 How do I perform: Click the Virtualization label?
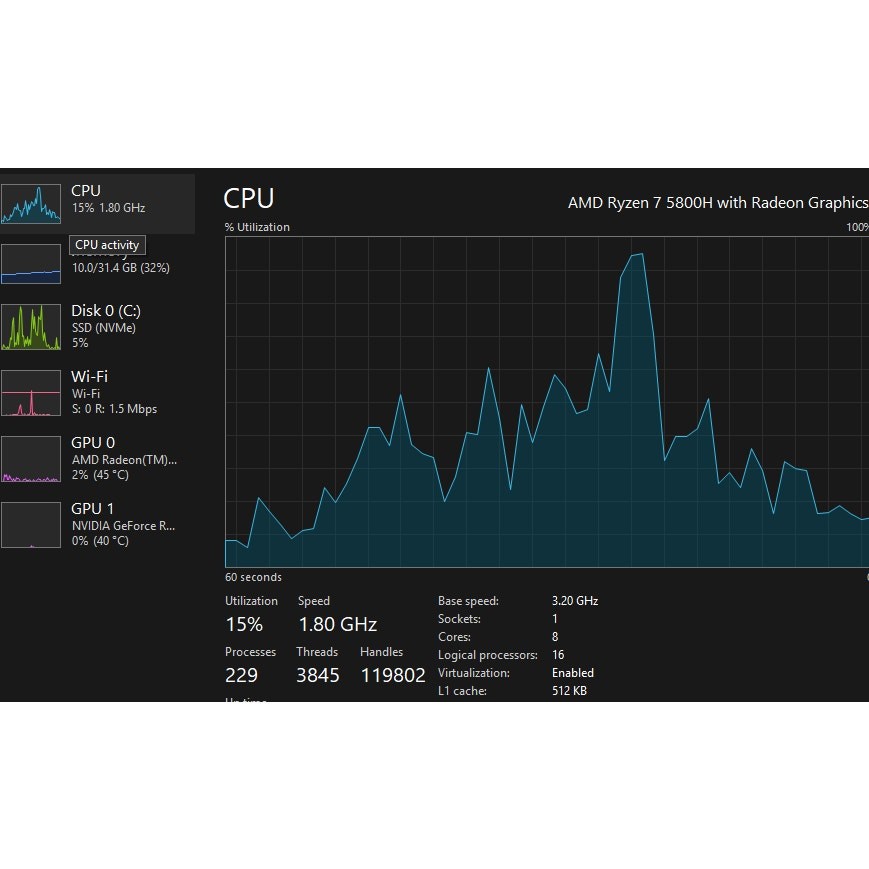pyautogui.click(x=474, y=673)
